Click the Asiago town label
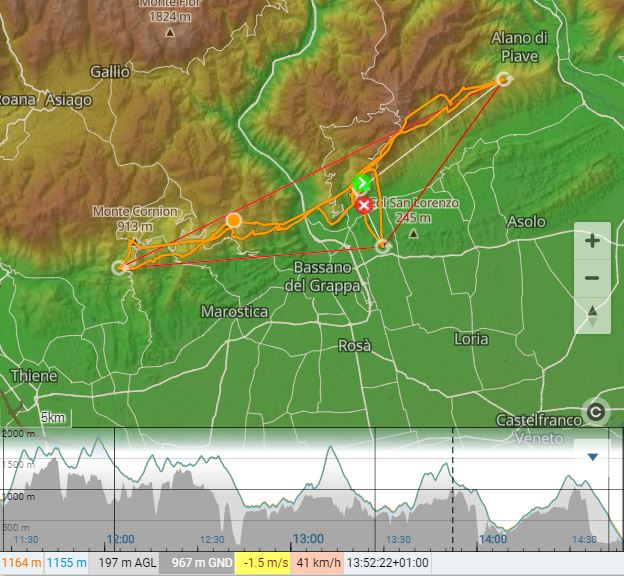 68,100
